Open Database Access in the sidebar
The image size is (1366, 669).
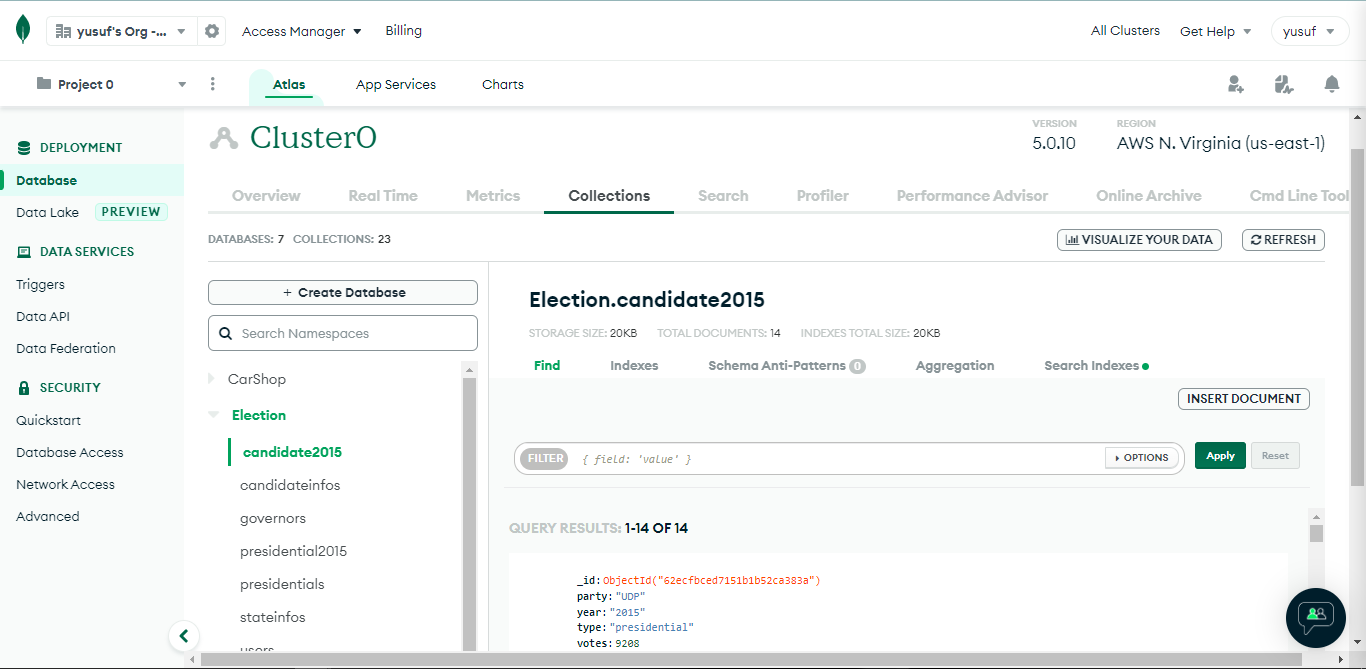tap(70, 453)
